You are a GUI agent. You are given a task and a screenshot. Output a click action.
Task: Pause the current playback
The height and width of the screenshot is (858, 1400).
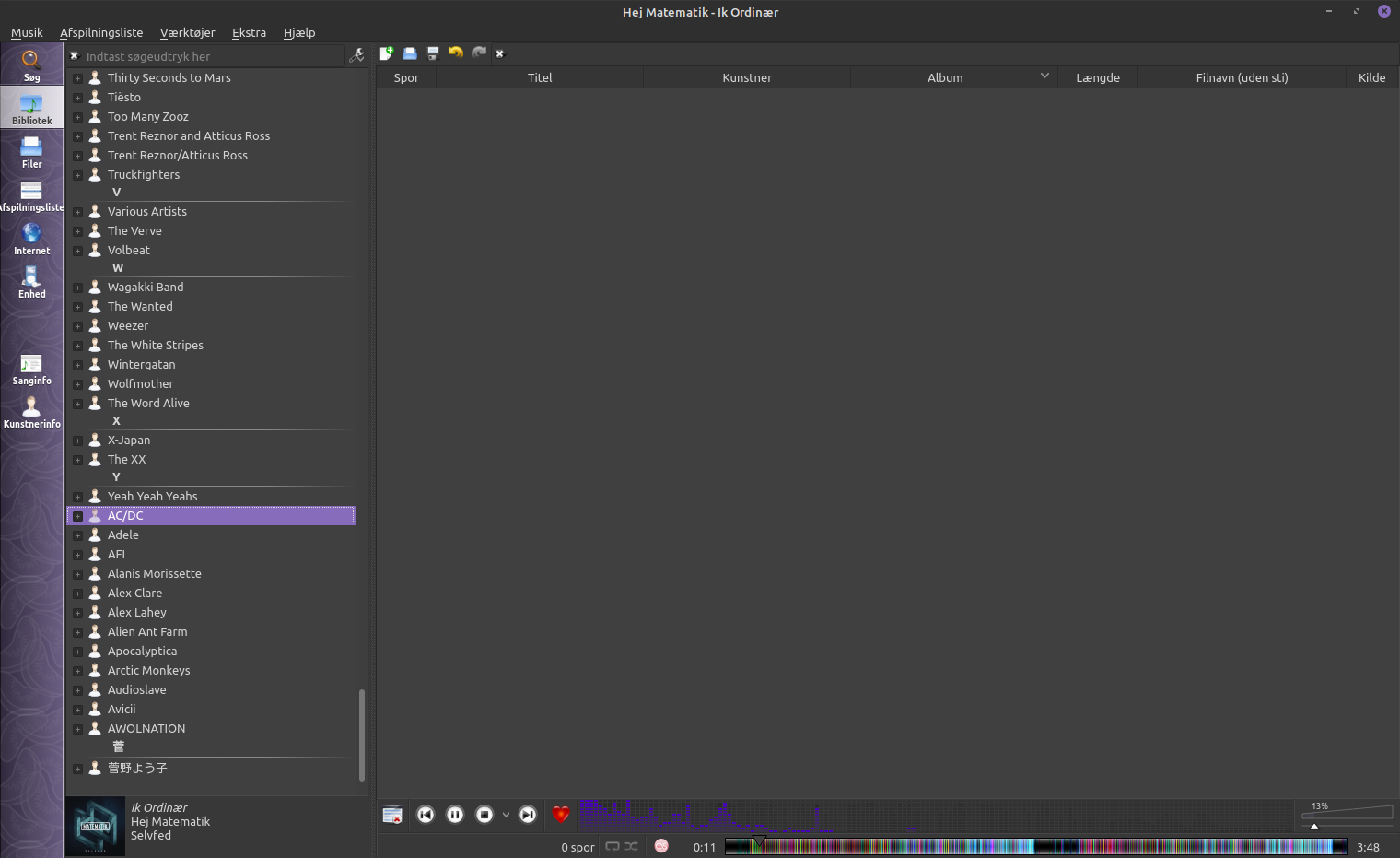click(x=455, y=815)
